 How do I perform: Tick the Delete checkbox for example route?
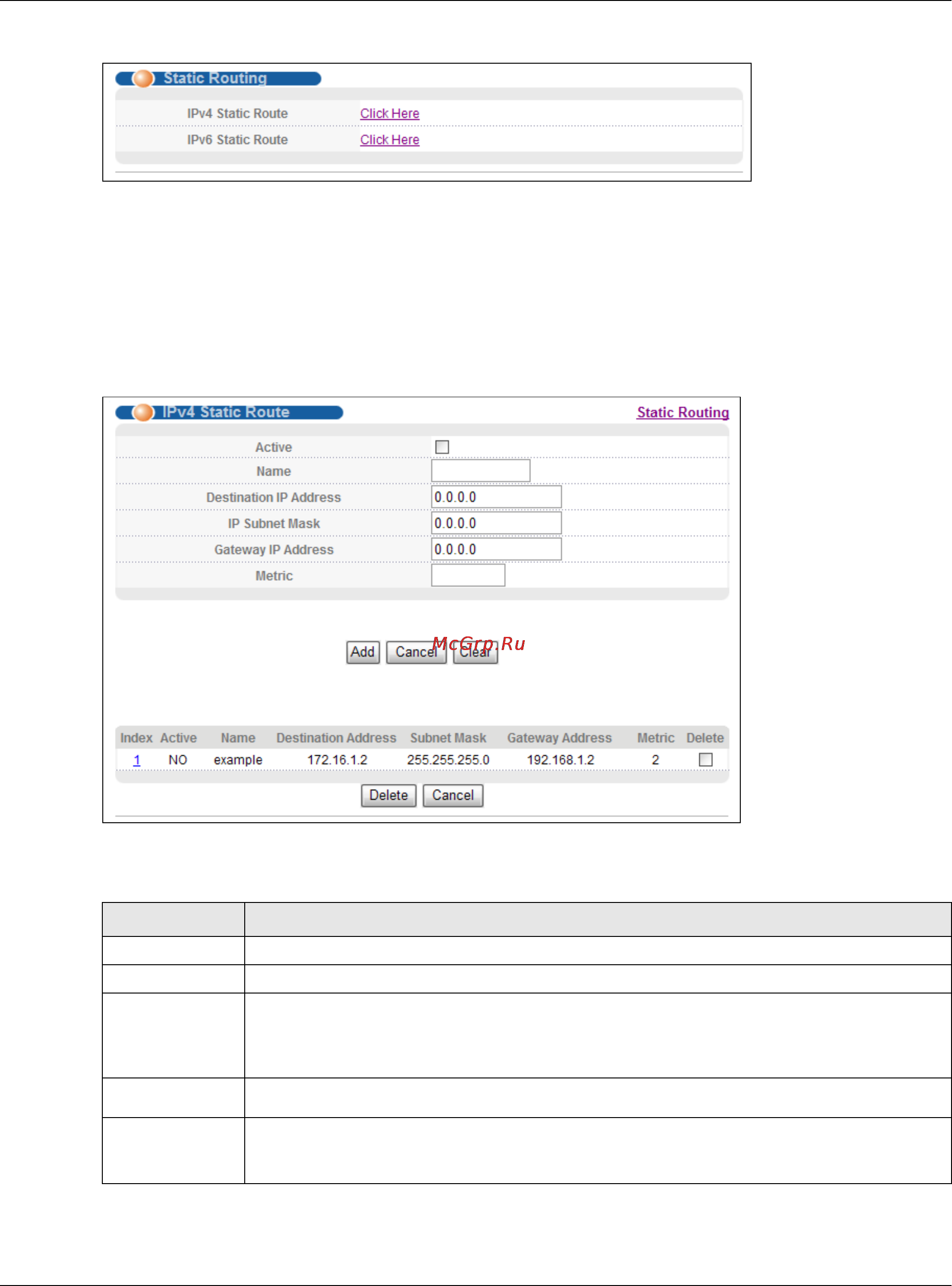pyautogui.click(x=705, y=760)
